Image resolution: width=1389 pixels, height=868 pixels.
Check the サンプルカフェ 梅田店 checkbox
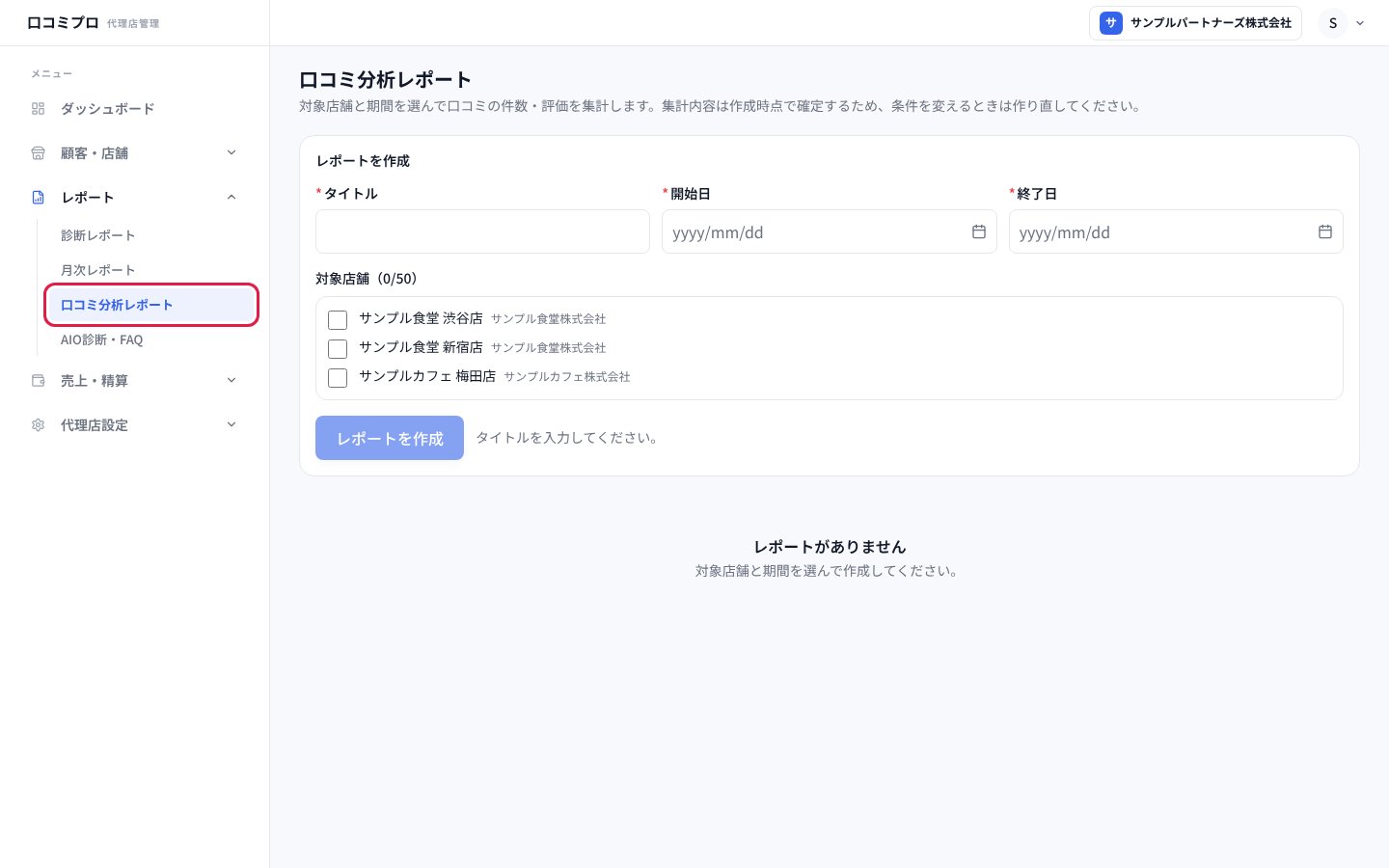point(338,378)
